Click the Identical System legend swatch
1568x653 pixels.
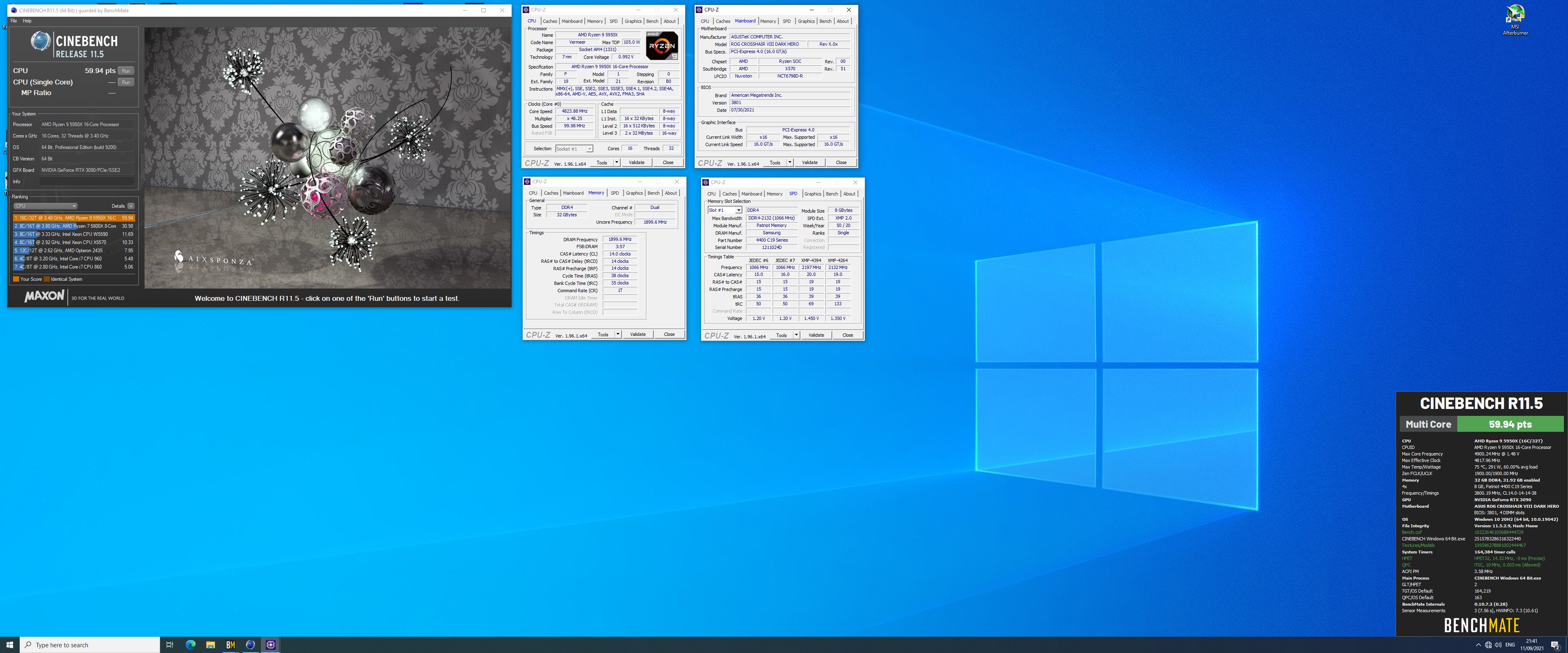pos(47,279)
